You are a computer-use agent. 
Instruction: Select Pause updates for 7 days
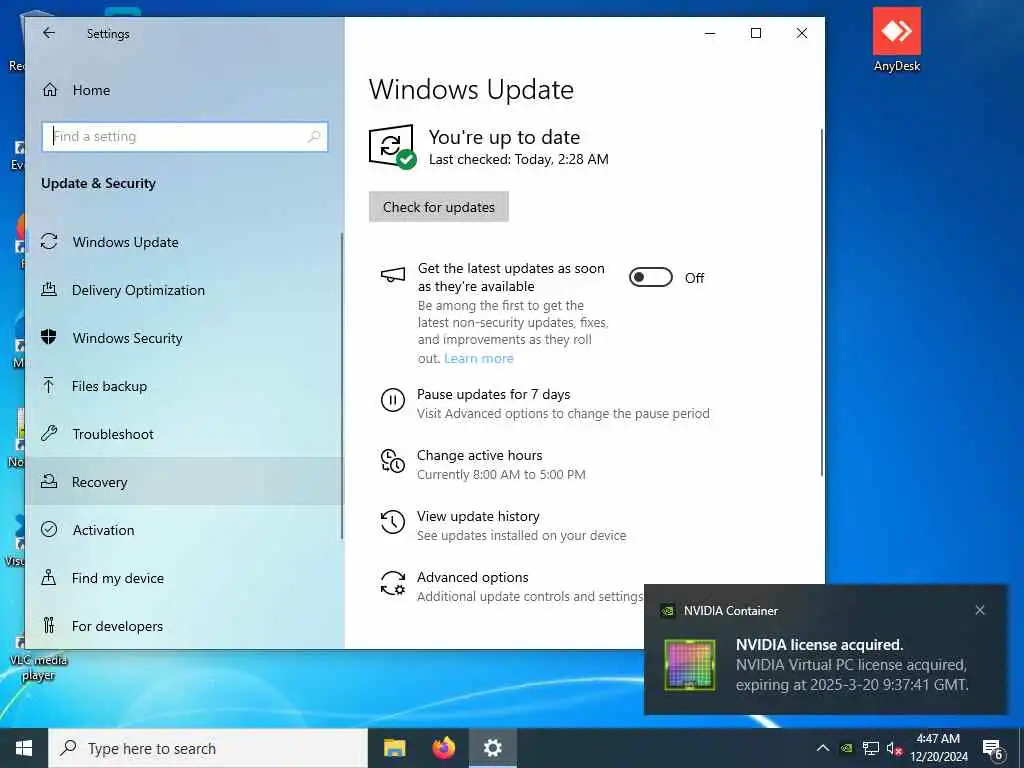click(493, 394)
